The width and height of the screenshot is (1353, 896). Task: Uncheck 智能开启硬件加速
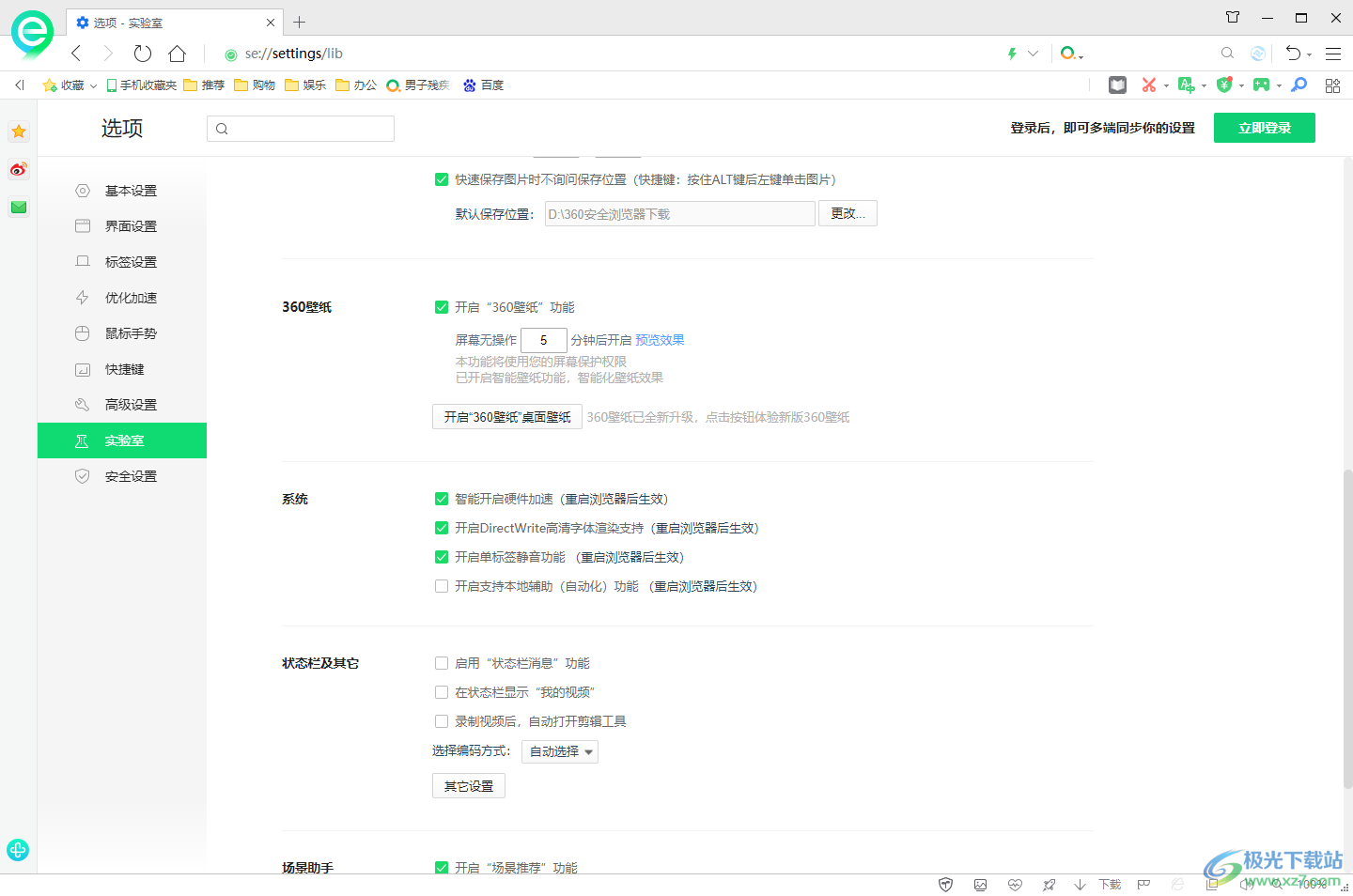point(442,499)
